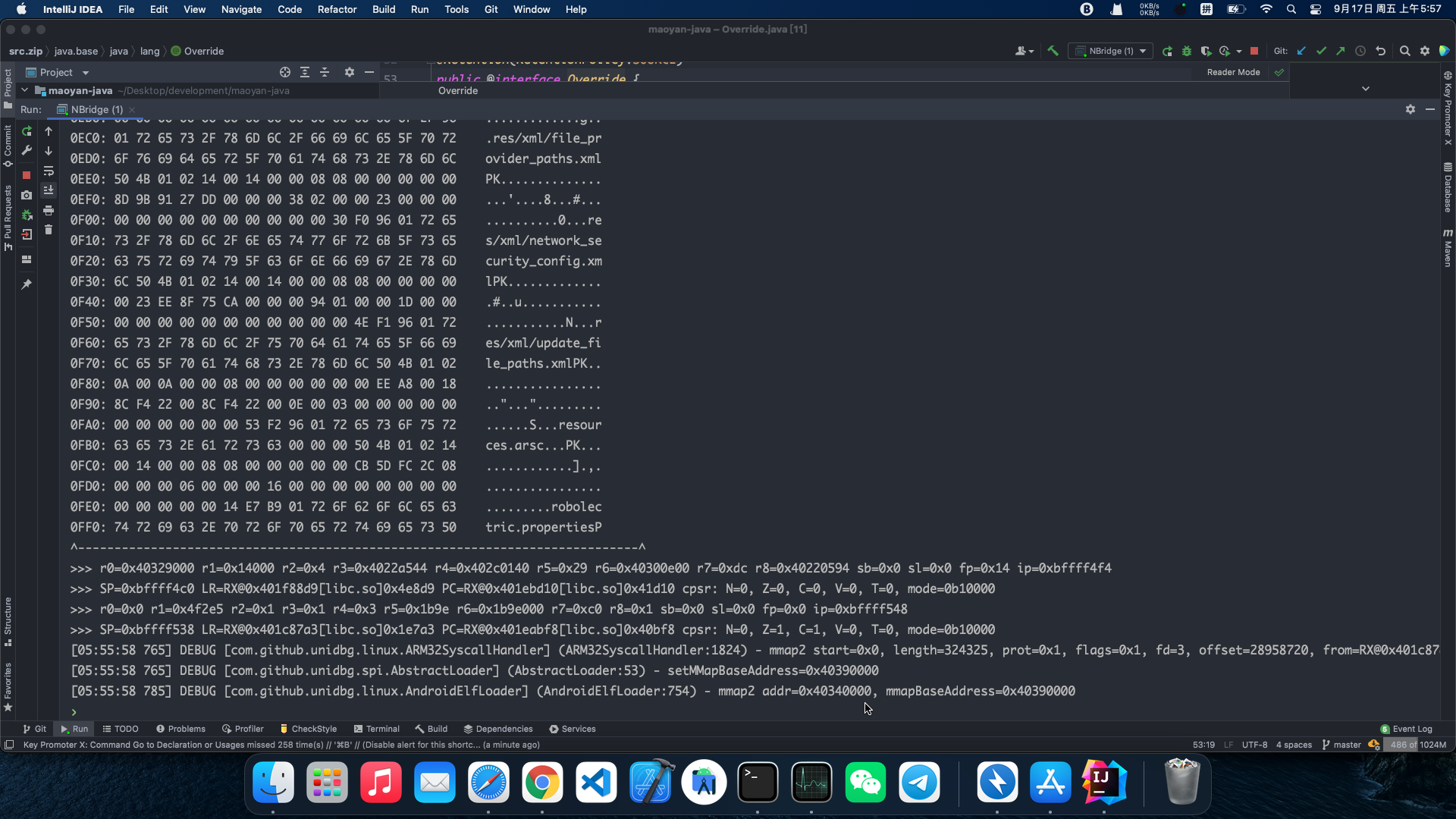This screenshot has width=1456, height=819.
Task: Print console output via the printer icon
Action: 49,211
